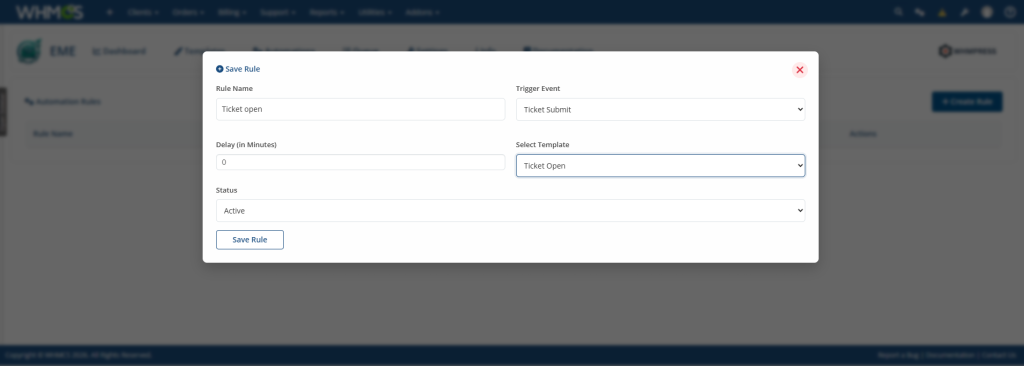The image size is (1024, 366).
Task: Click the plus icon in WHMCS navbar
Action: pyautogui.click(x=110, y=12)
